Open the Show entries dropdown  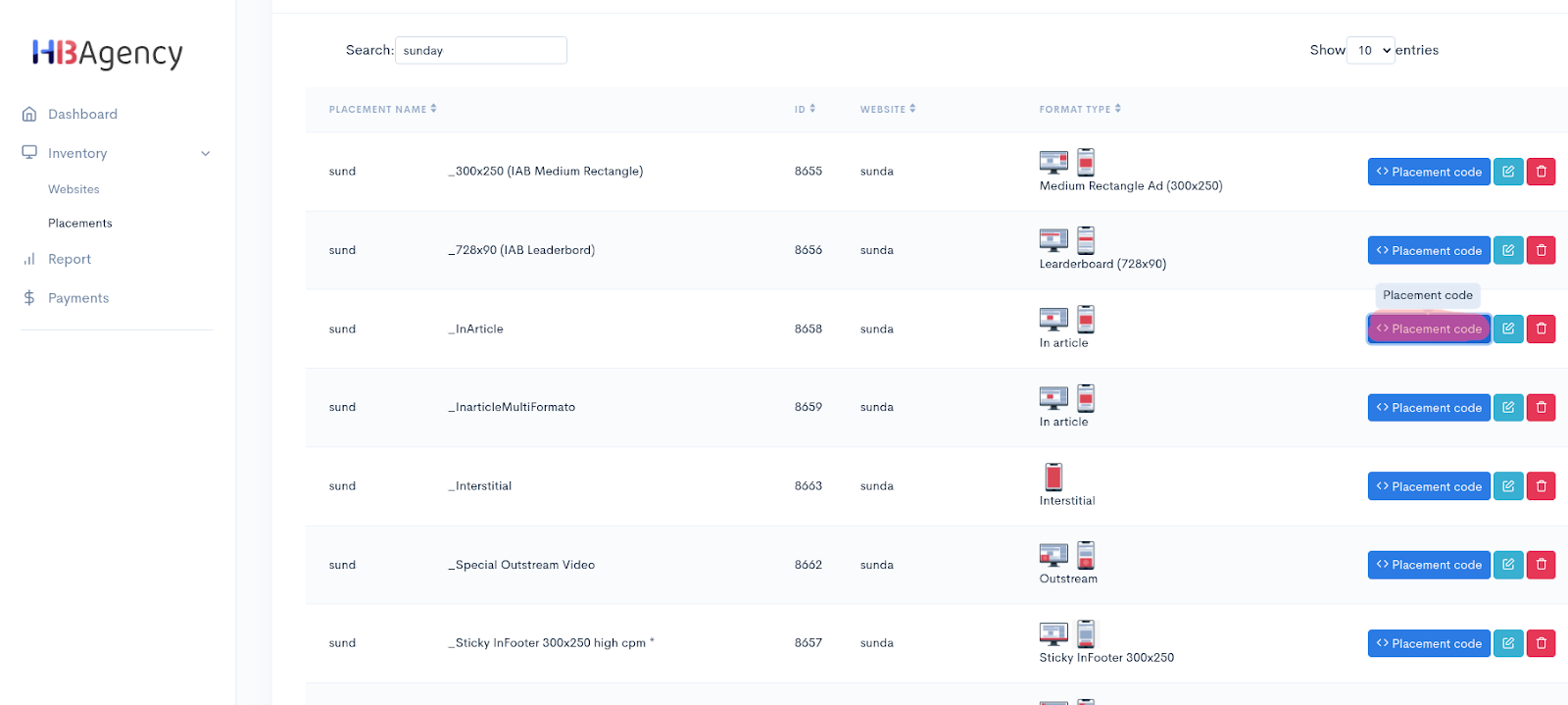1370,50
